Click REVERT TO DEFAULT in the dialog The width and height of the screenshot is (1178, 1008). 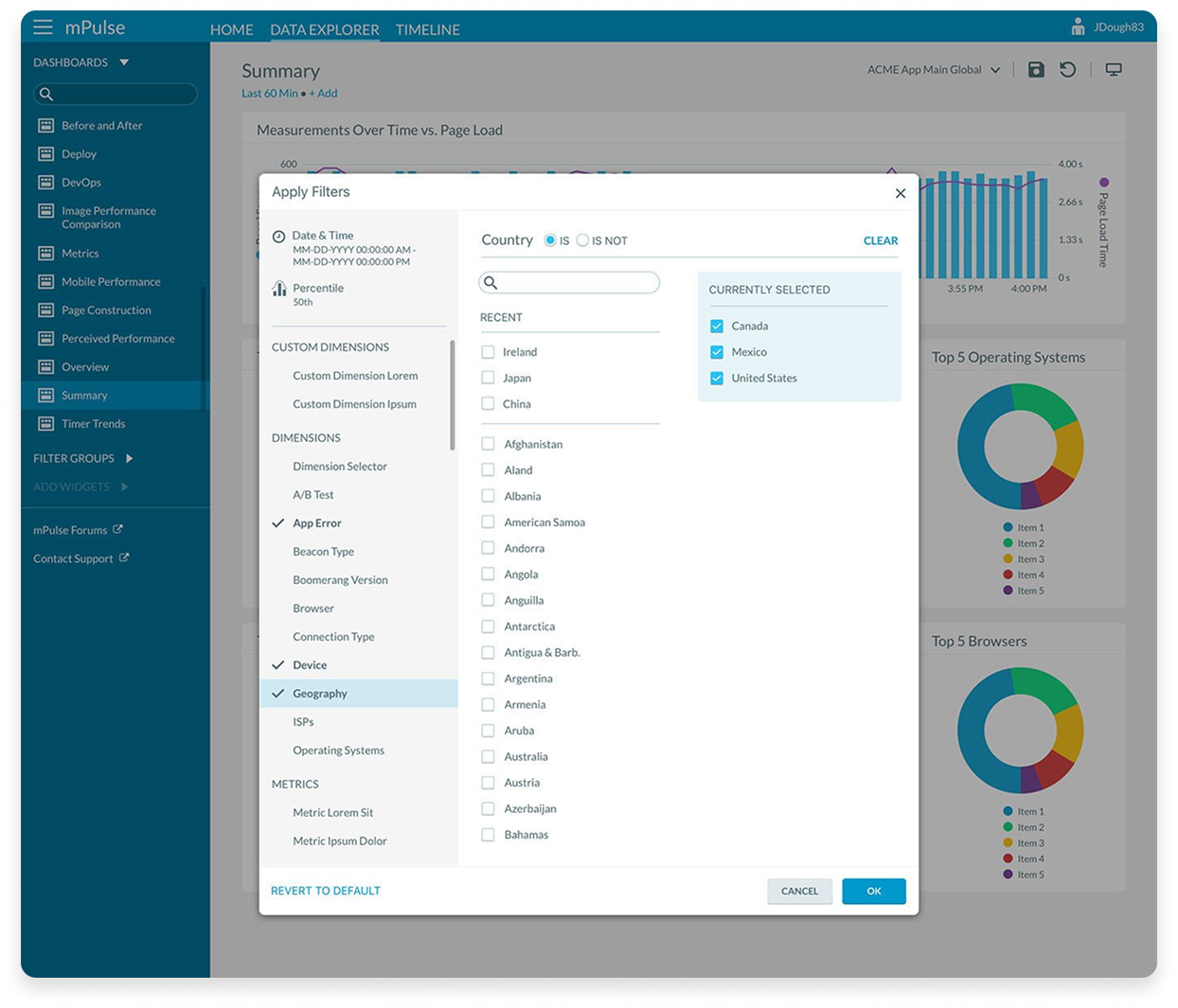tap(326, 891)
